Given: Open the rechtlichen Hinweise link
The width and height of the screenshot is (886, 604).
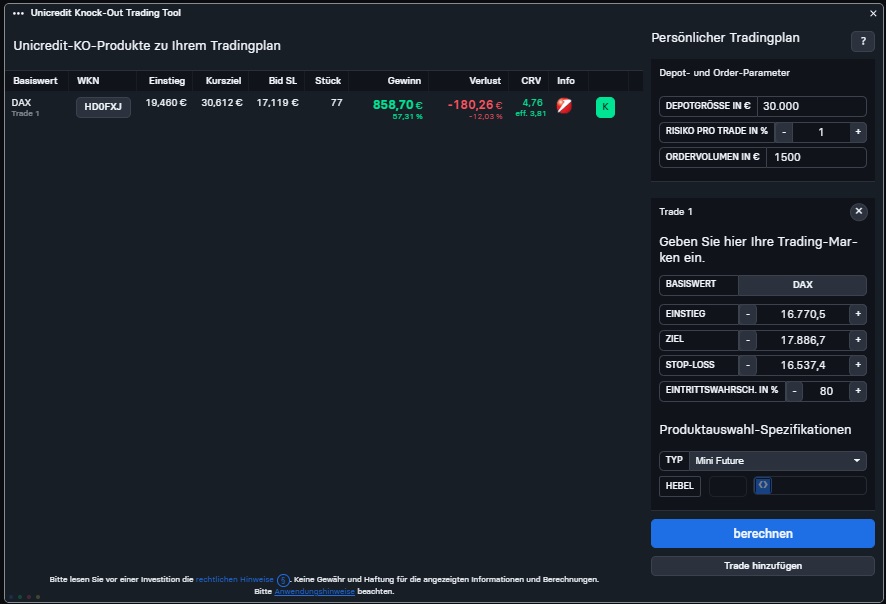Looking at the screenshot, I should pos(234,580).
